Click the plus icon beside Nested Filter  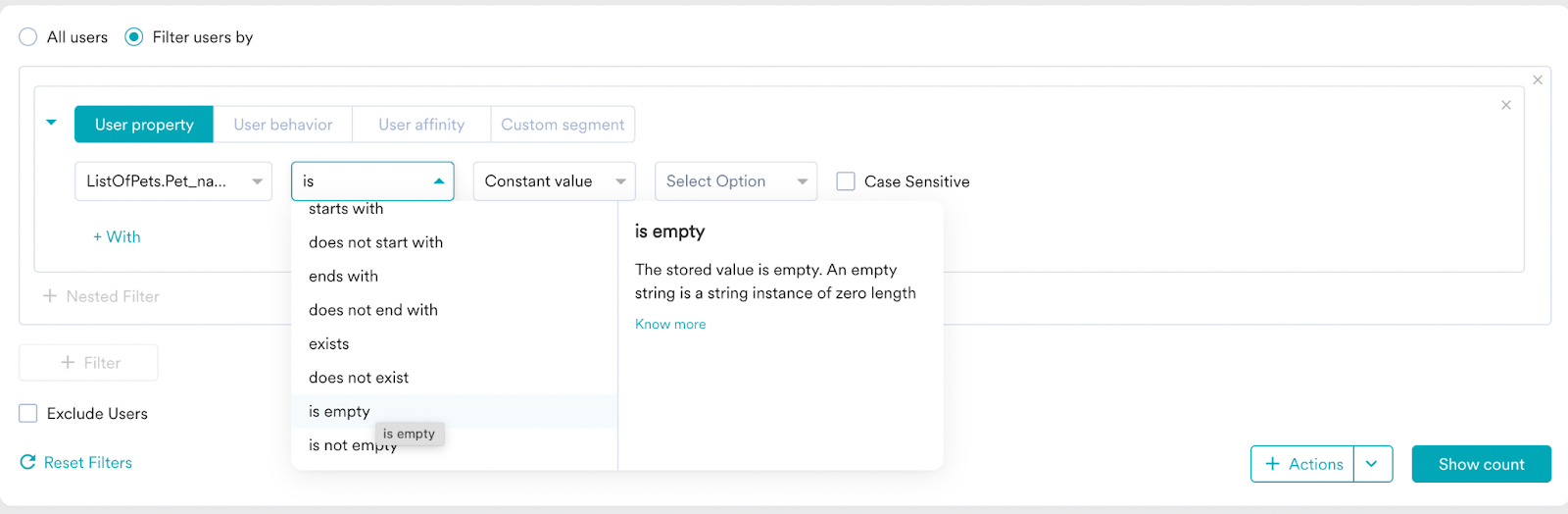(50, 296)
